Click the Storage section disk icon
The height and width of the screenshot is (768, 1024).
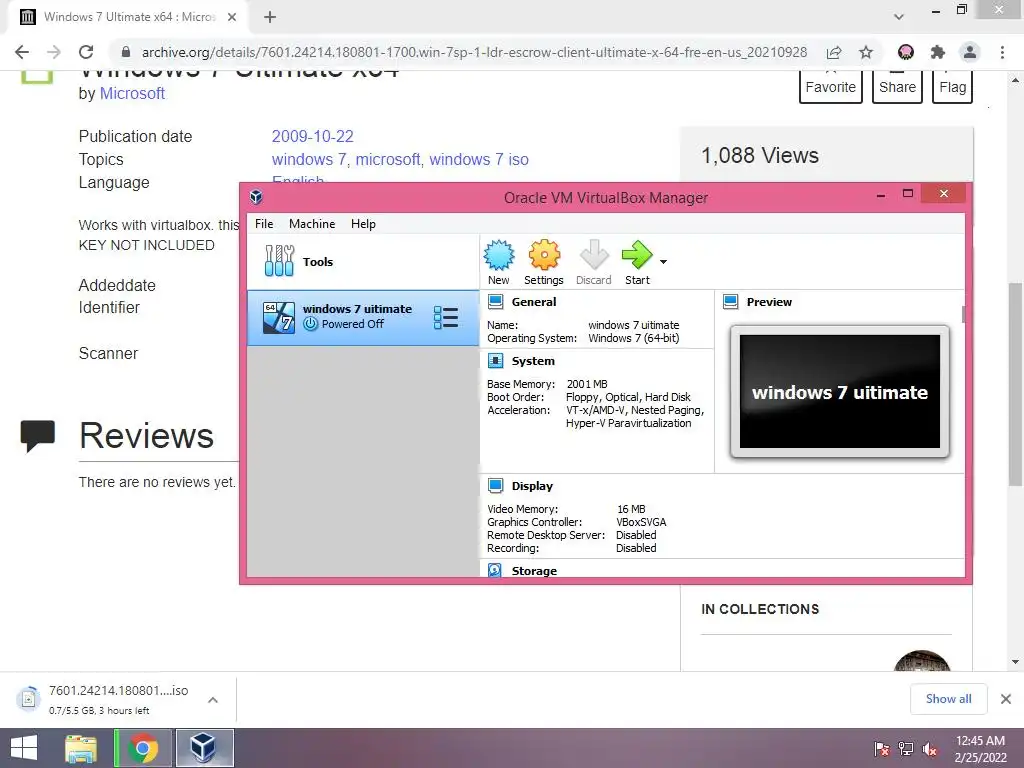495,570
